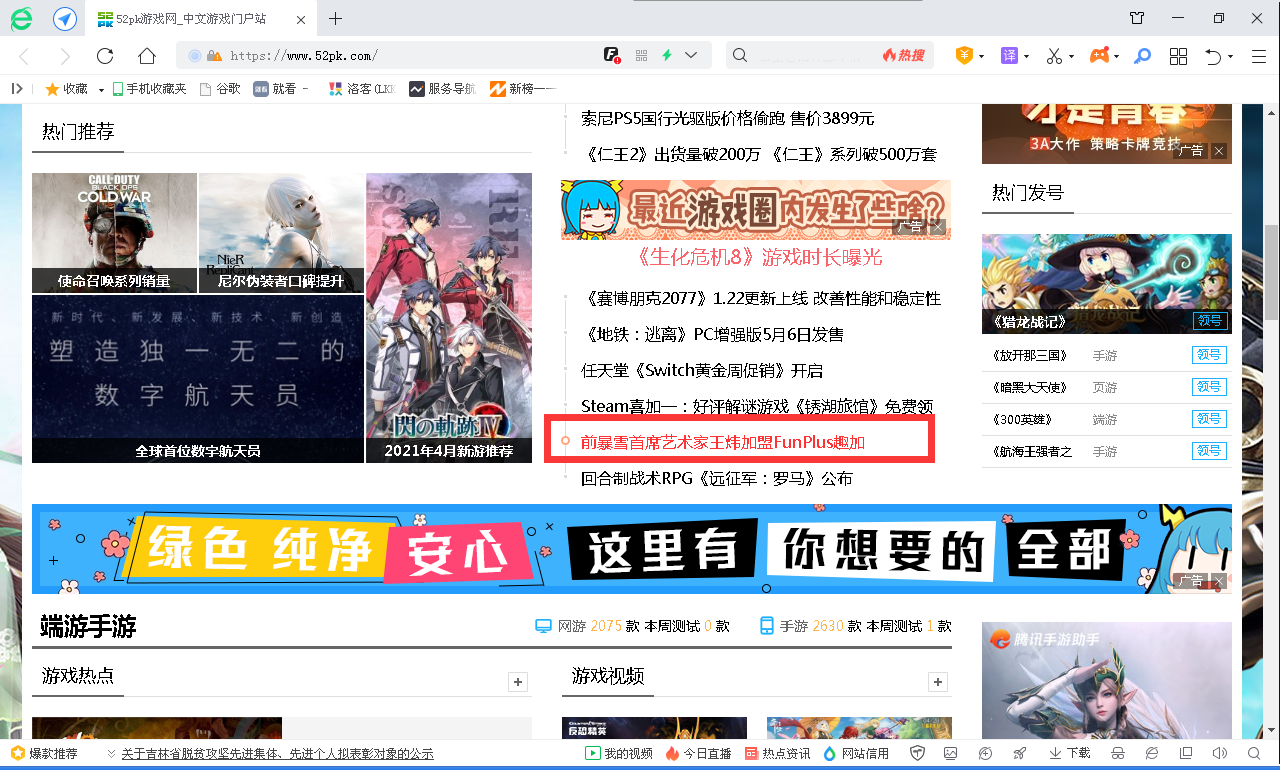Click the page vertical scrollbar thumb

(1271, 273)
